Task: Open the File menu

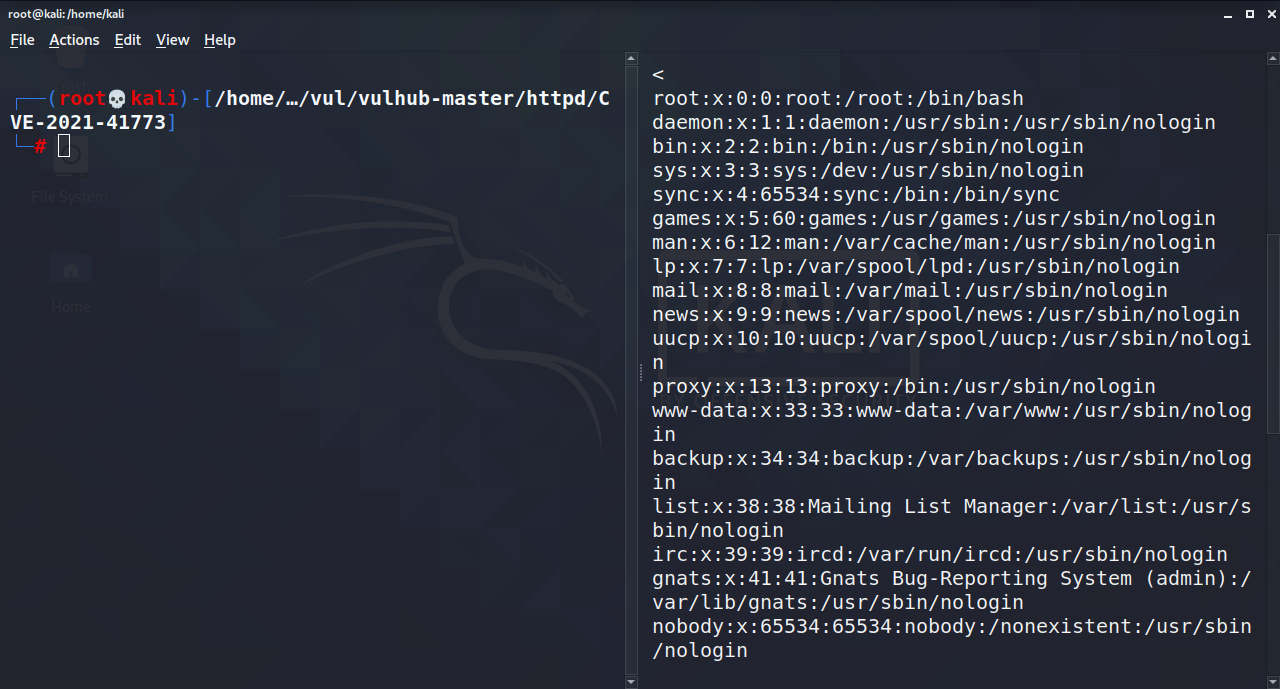Action: [22, 40]
